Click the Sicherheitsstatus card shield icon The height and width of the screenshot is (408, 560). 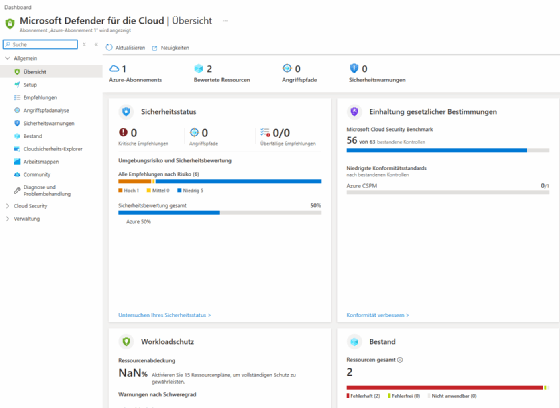click(126, 112)
